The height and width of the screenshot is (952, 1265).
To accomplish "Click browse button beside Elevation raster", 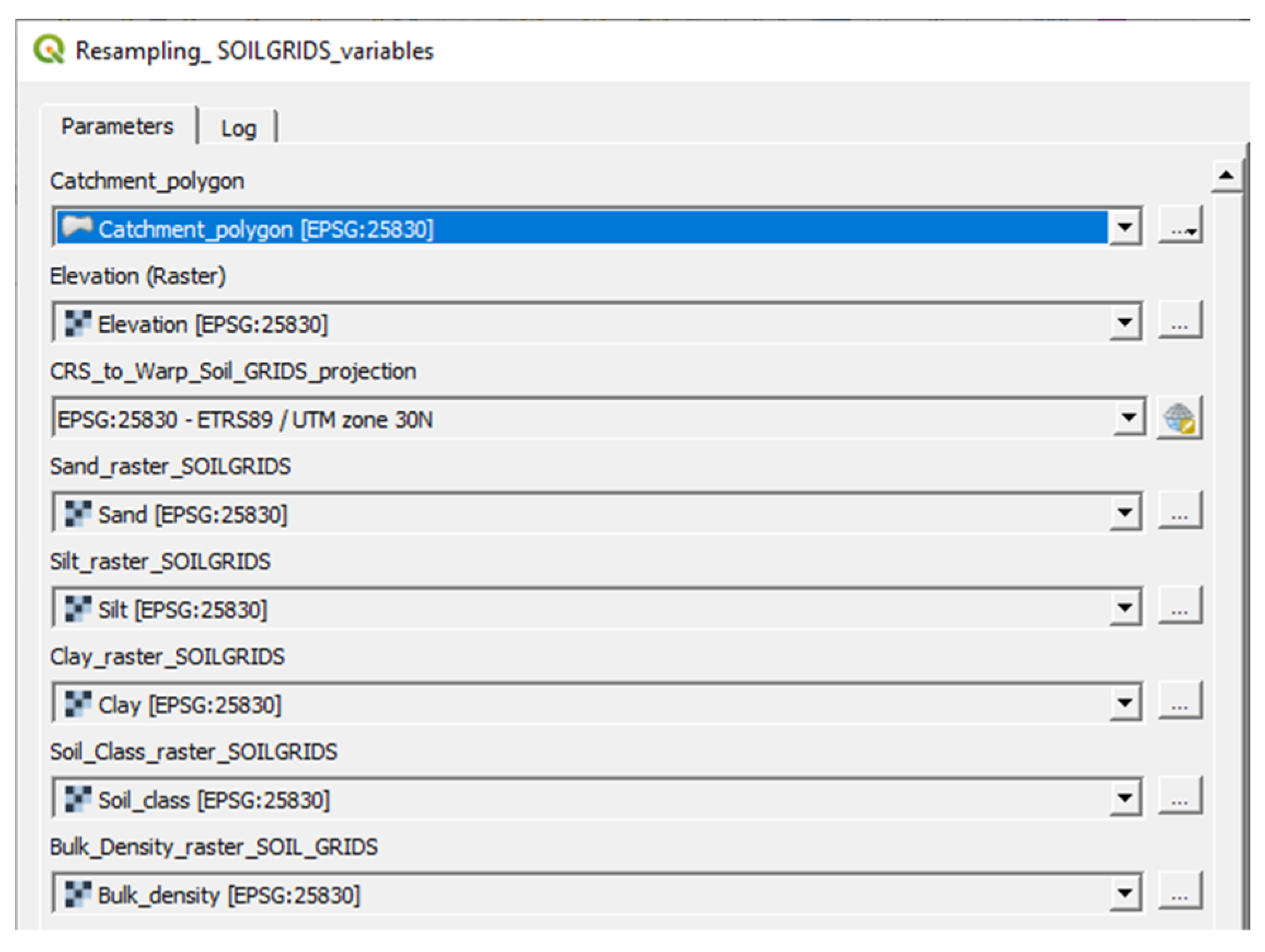I will (x=1180, y=322).
